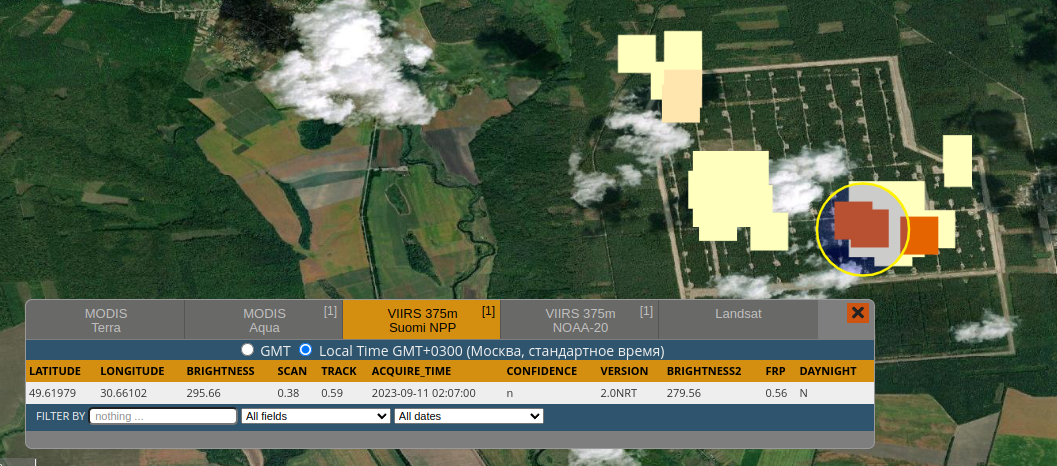Click the BRIGHTNESS2 column header
Viewport: 1057px width, 466px height.
(704, 371)
